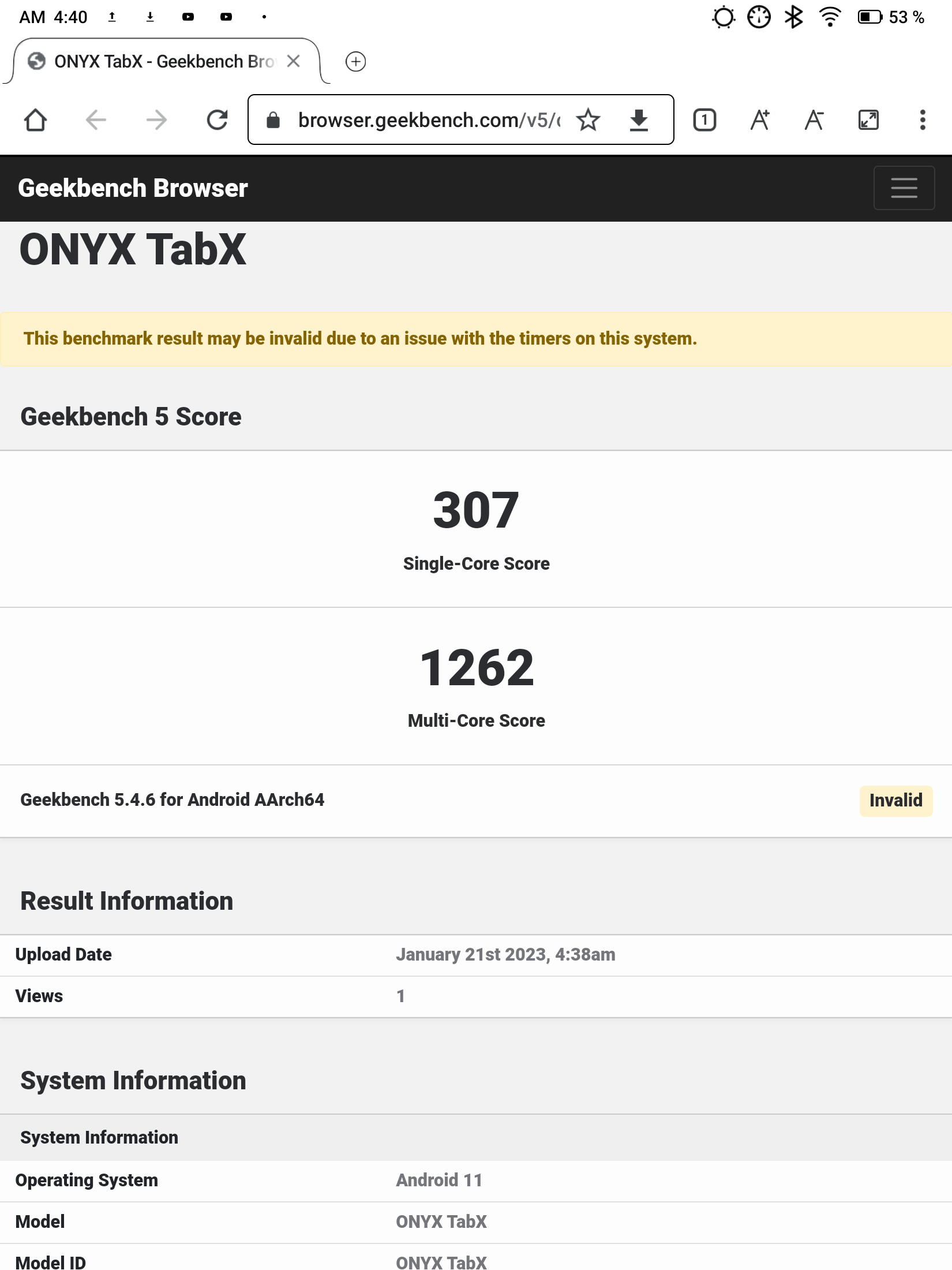Tap the refresh mode icon in status bar
952x1270 pixels.
click(x=759, y=17)
